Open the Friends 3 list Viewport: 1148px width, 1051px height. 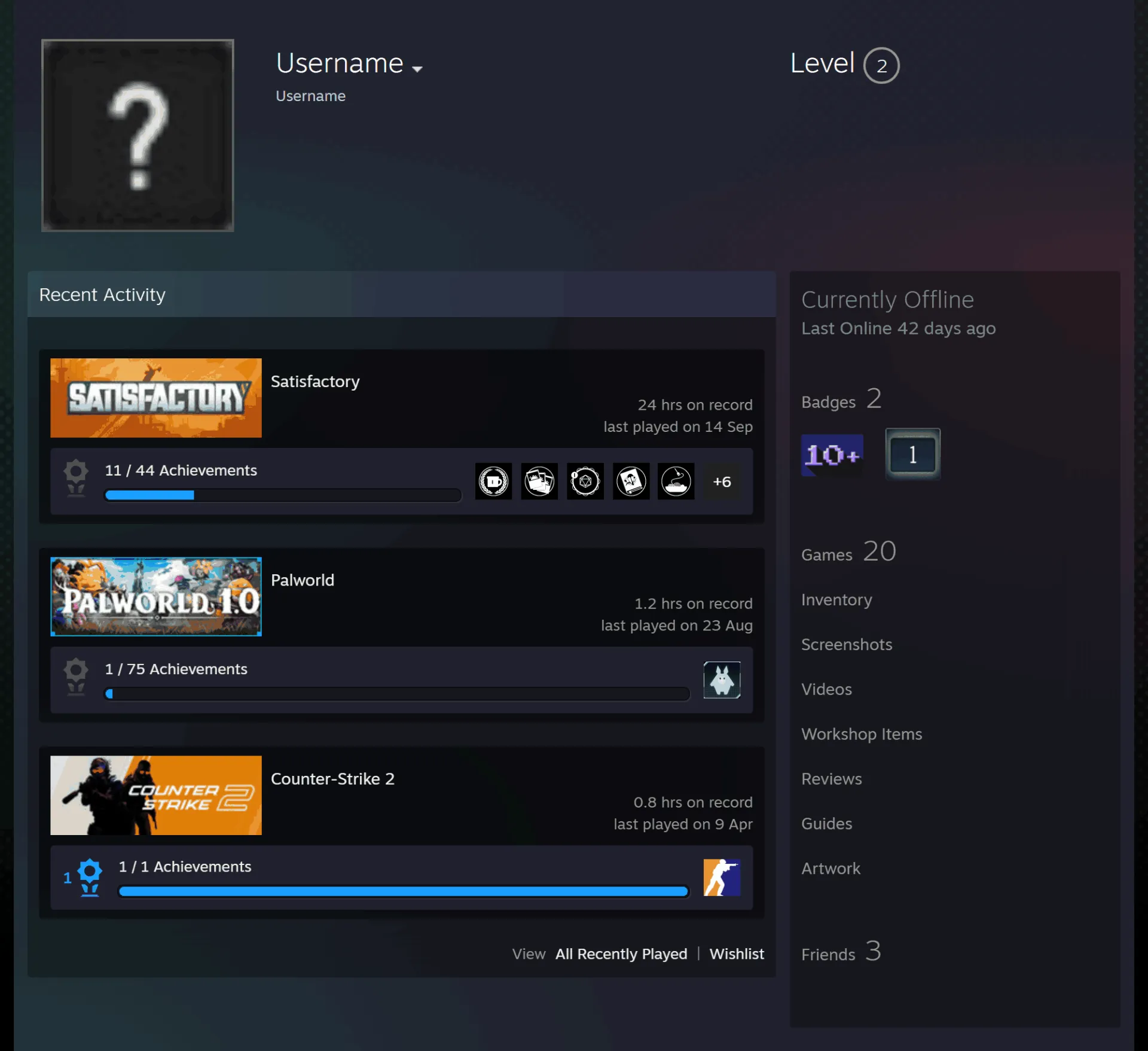(841, 952)
